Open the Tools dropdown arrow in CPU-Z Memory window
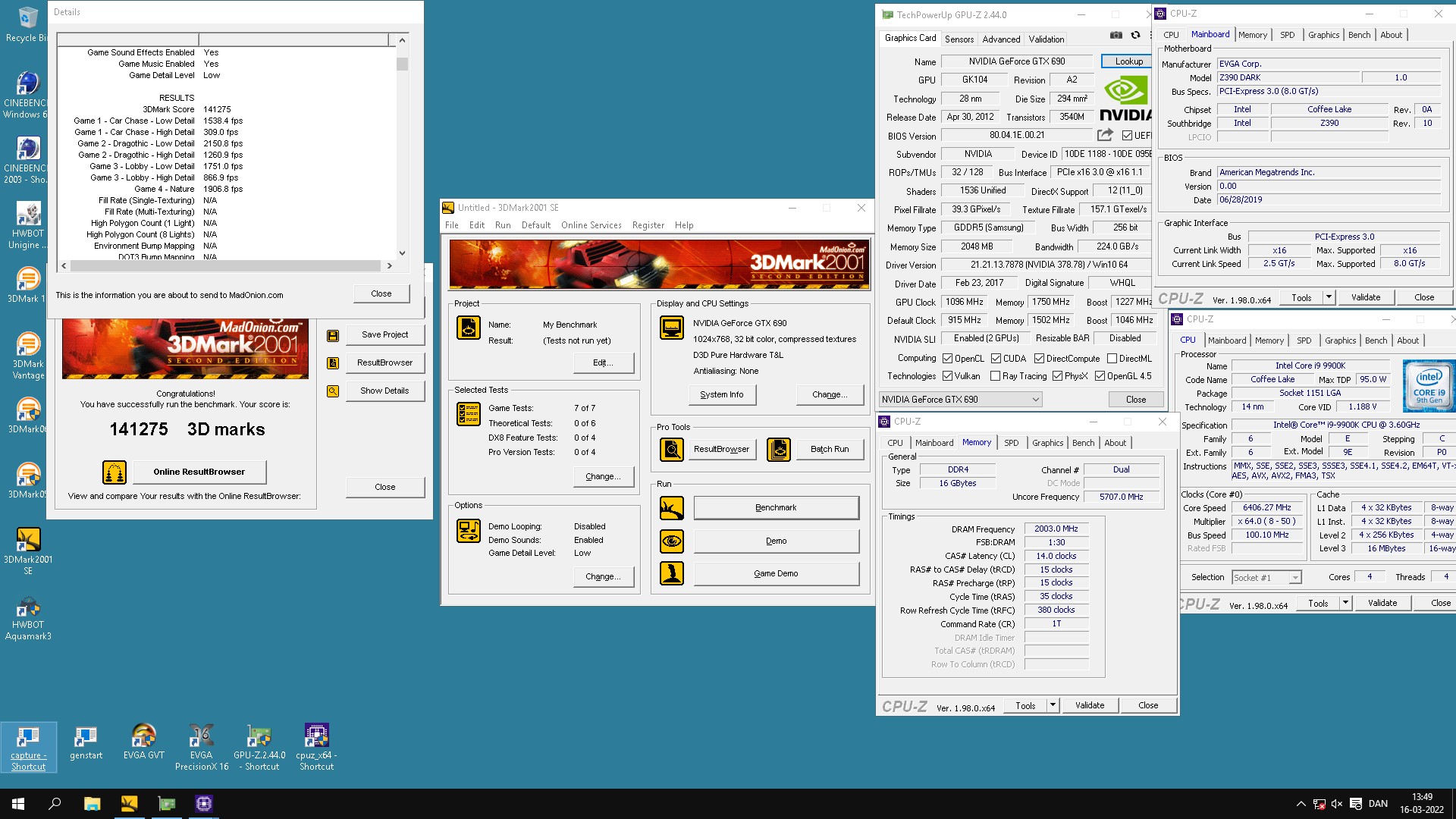This screenshot has width=1456, height=819. 1053,705
